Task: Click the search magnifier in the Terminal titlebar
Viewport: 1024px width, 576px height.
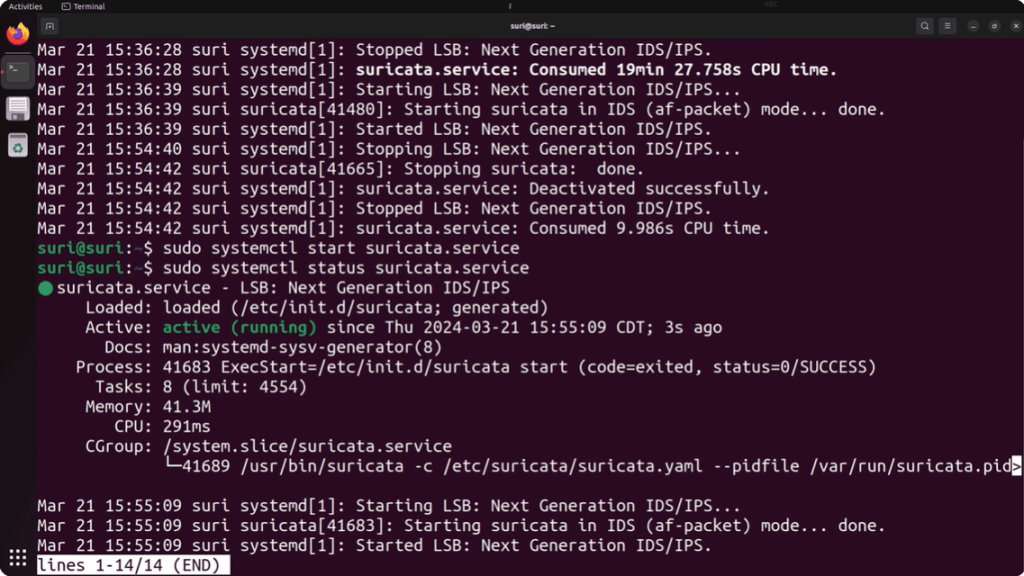Action: [925, 25]
